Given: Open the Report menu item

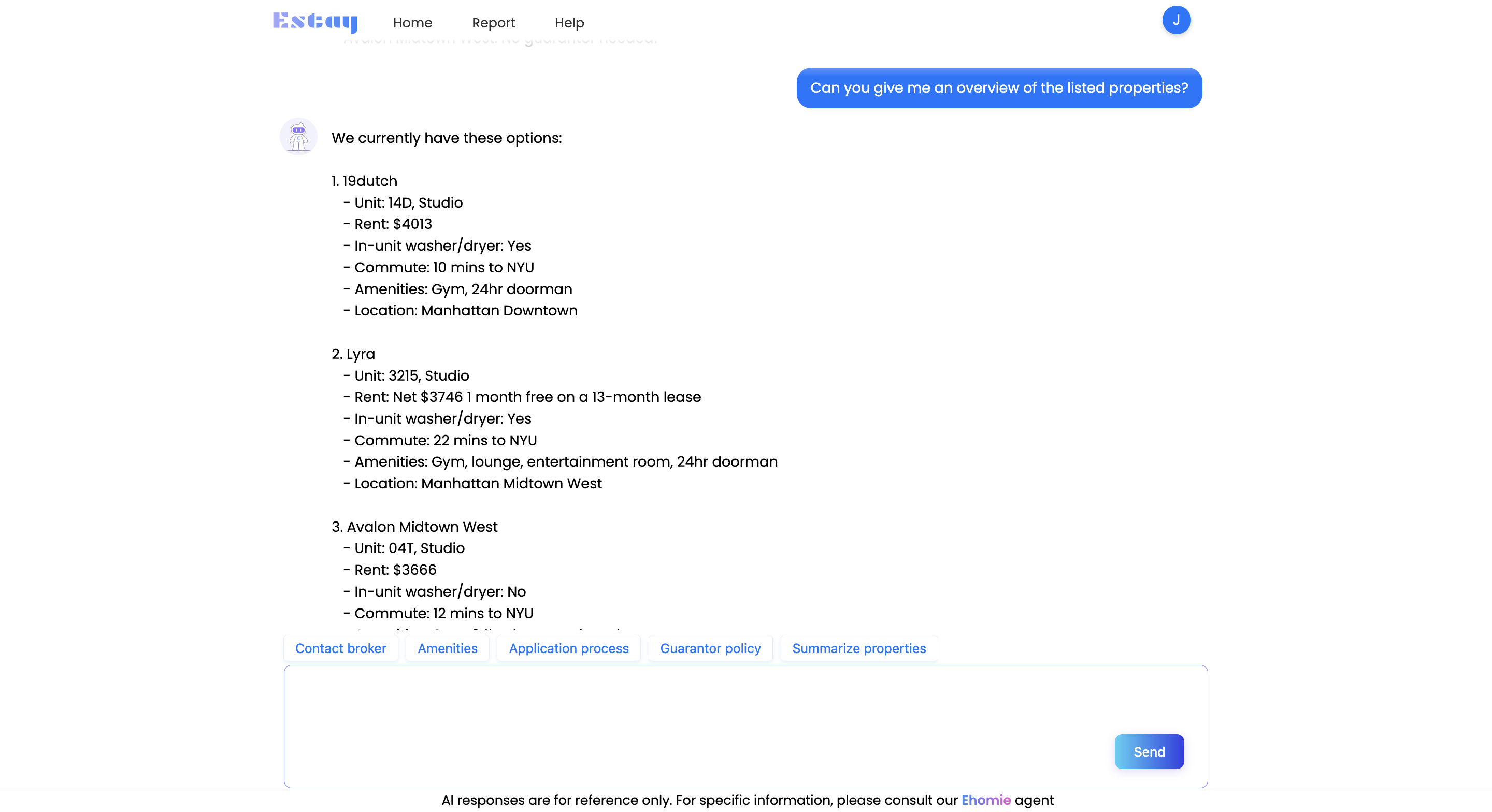Looking at the screenshot, I should (493, 23).
